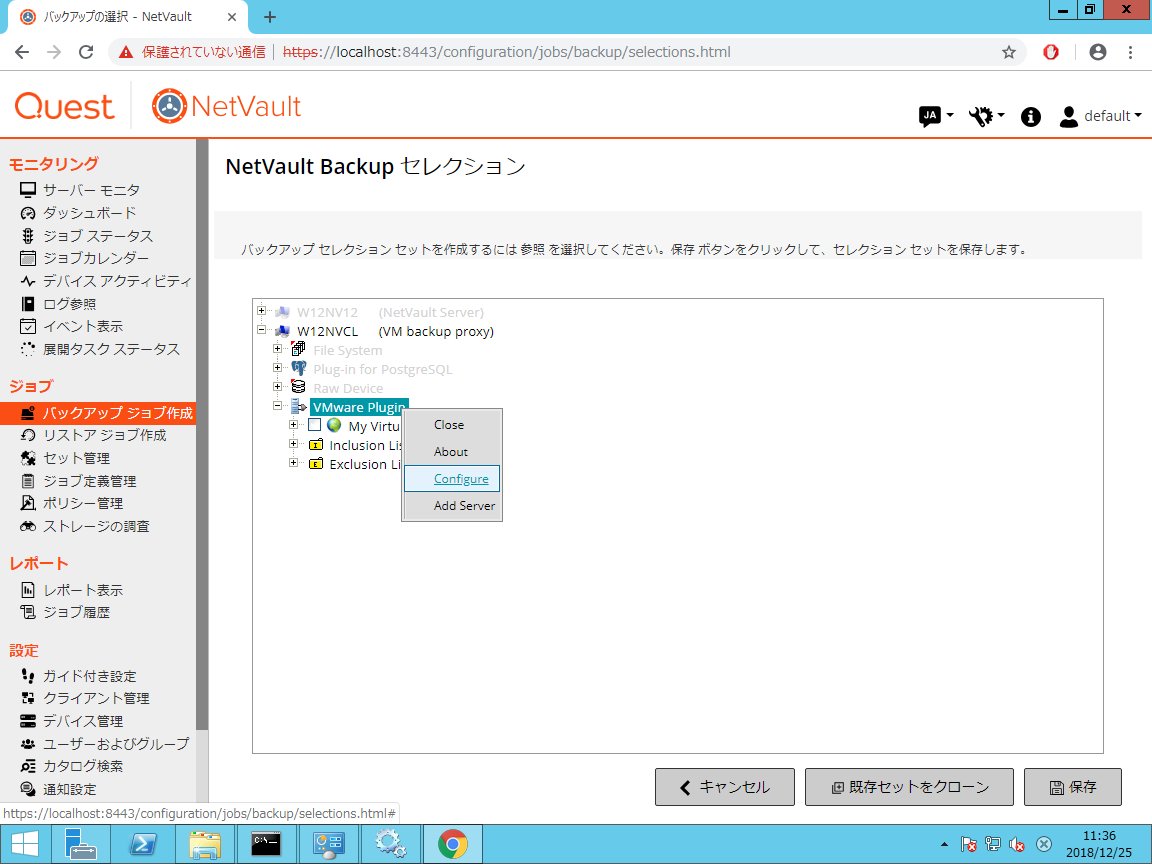Choose About in context menu
Image resolution: width=1152 pixels, height=864 pixels.
pyautogui.click(x=450, y=452)
